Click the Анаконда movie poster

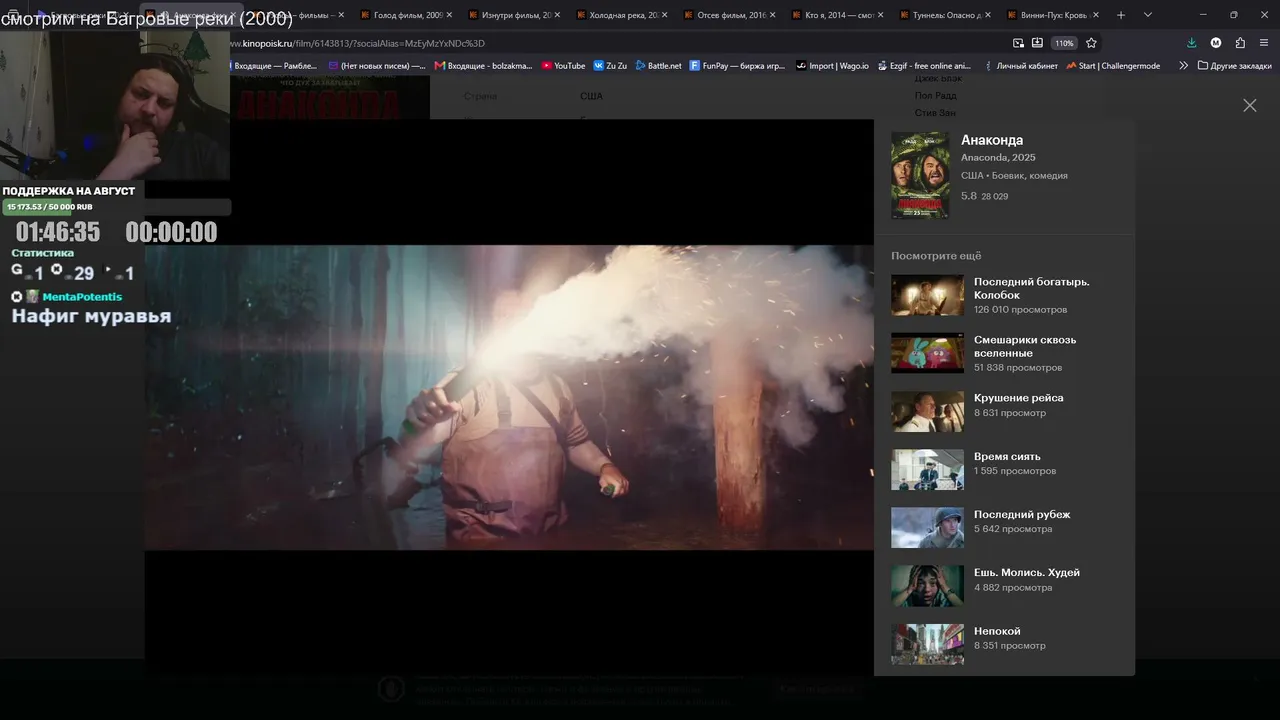pyautogui.click(x=920, y=175)
